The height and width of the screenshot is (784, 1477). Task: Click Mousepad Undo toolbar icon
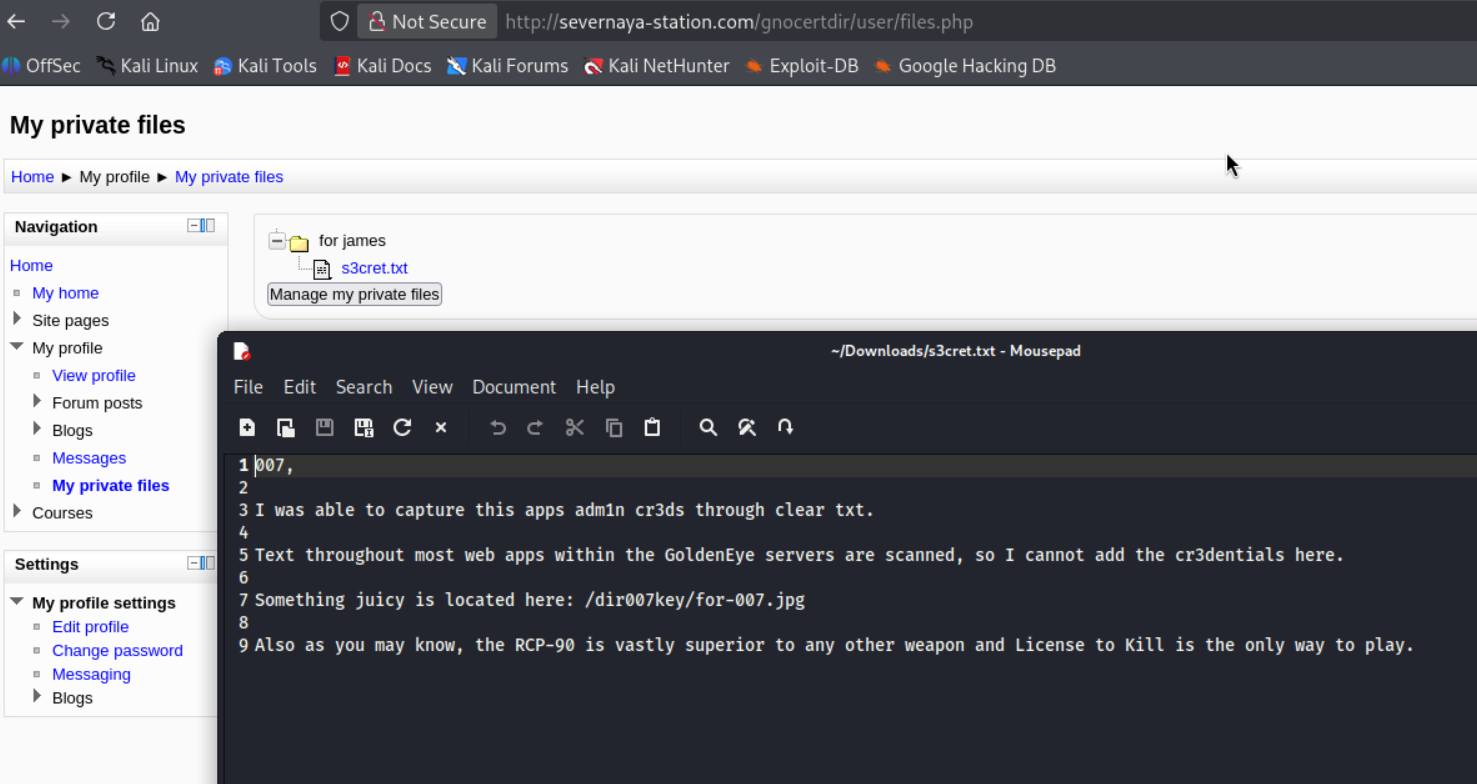498,428
